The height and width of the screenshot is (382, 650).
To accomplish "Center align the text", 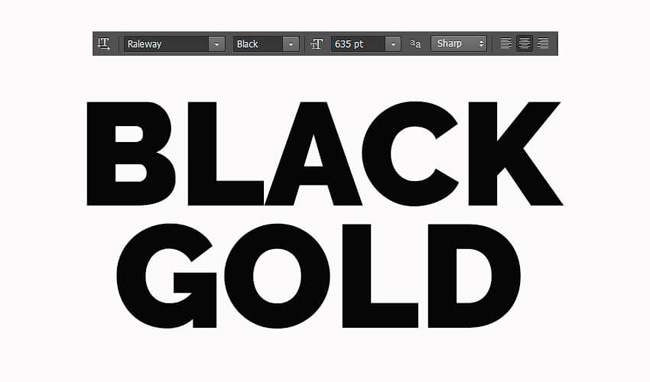I will [x=524, y=43].
